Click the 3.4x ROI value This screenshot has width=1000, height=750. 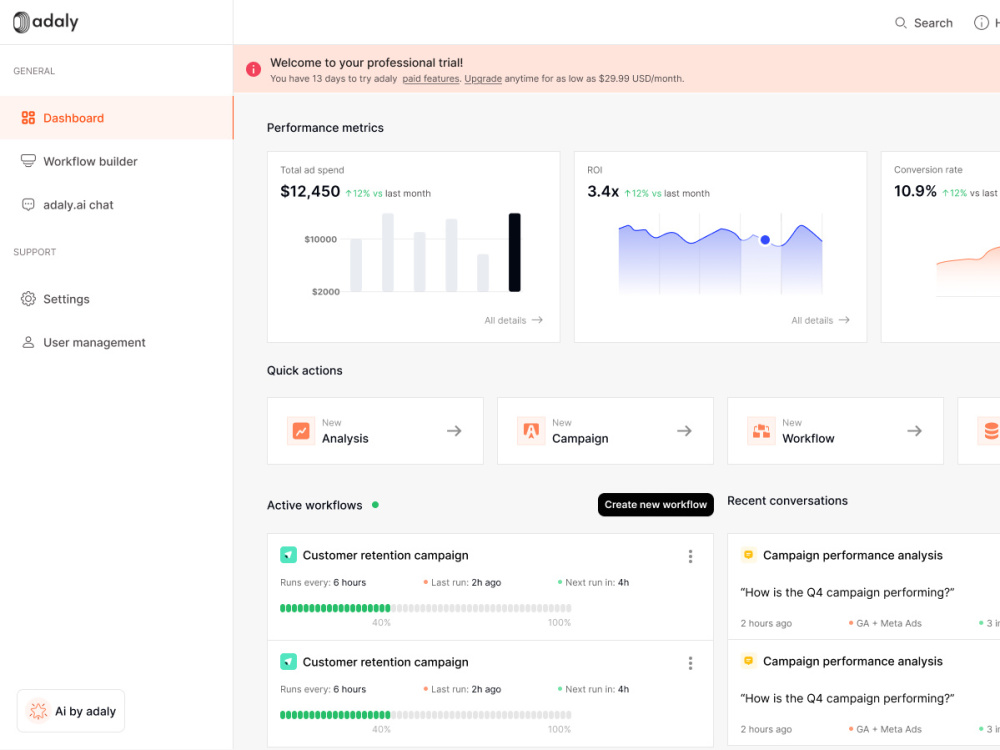(603, 191)
